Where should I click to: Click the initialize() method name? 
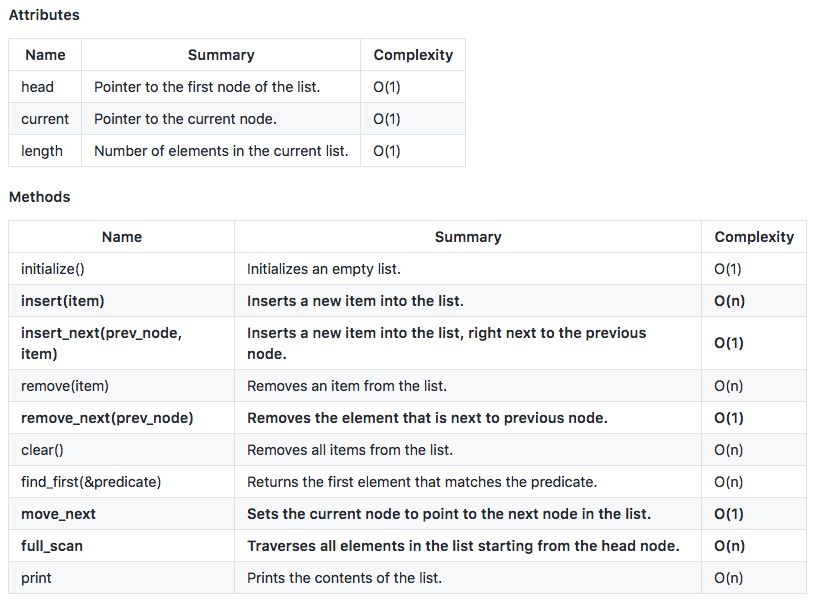pyautogui.click(x=52, y=269)
